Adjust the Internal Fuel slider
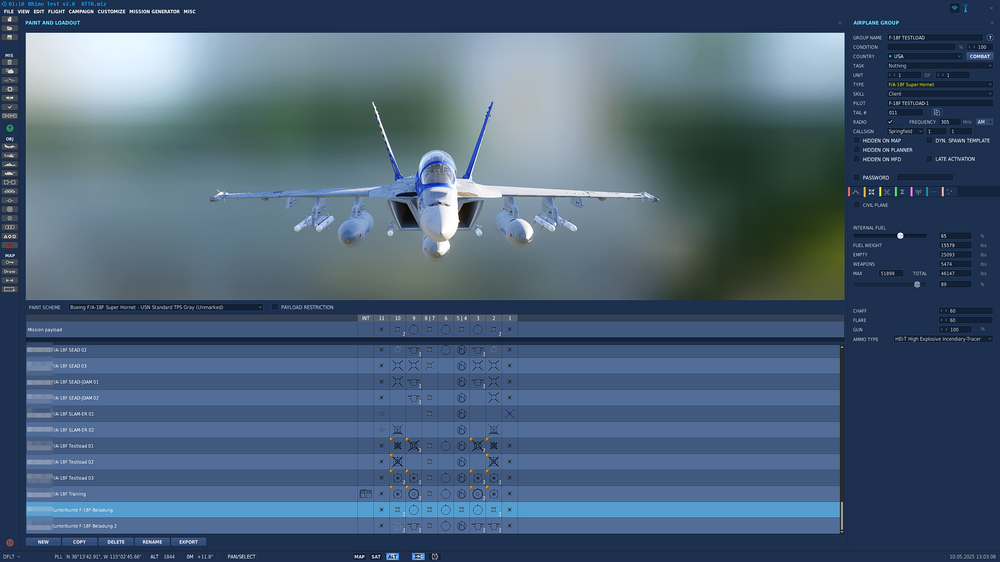Screen dimensions: 1000x562 coord(890,236)
